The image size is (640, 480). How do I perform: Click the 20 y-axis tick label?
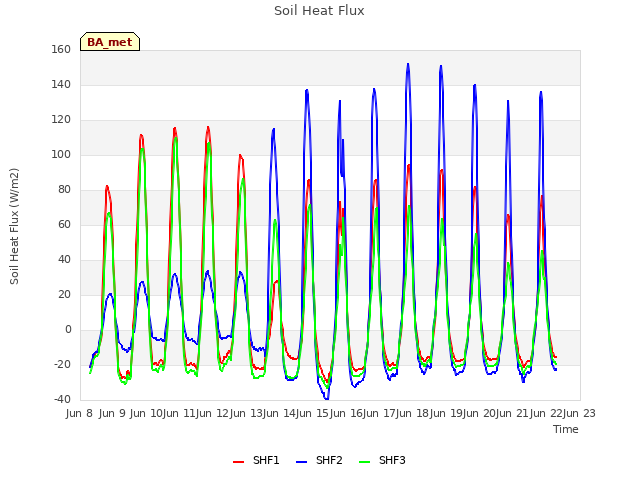pos(64,294)
